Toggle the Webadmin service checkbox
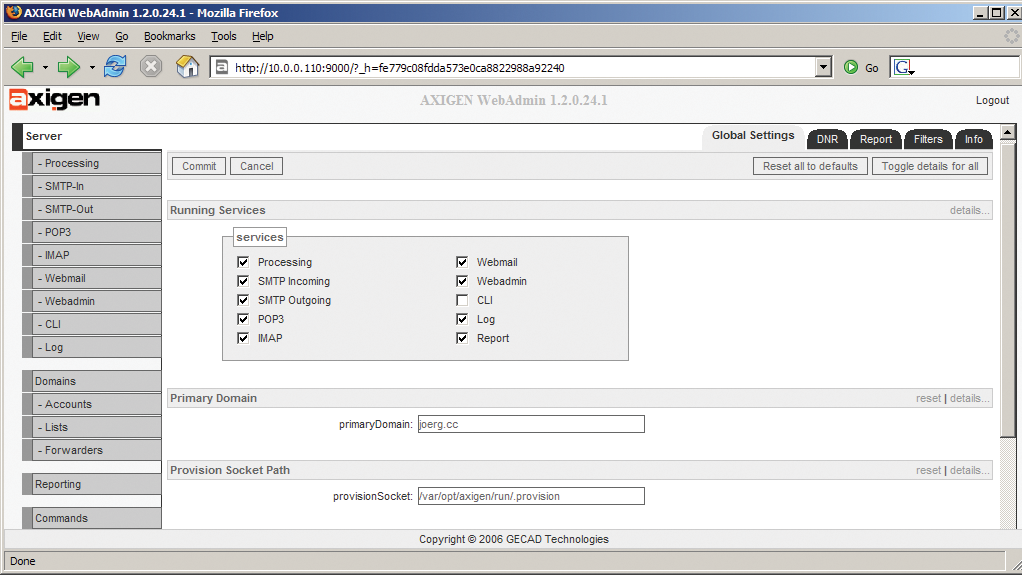This screenshot has width=1022, height=575. tap(462, 281)
